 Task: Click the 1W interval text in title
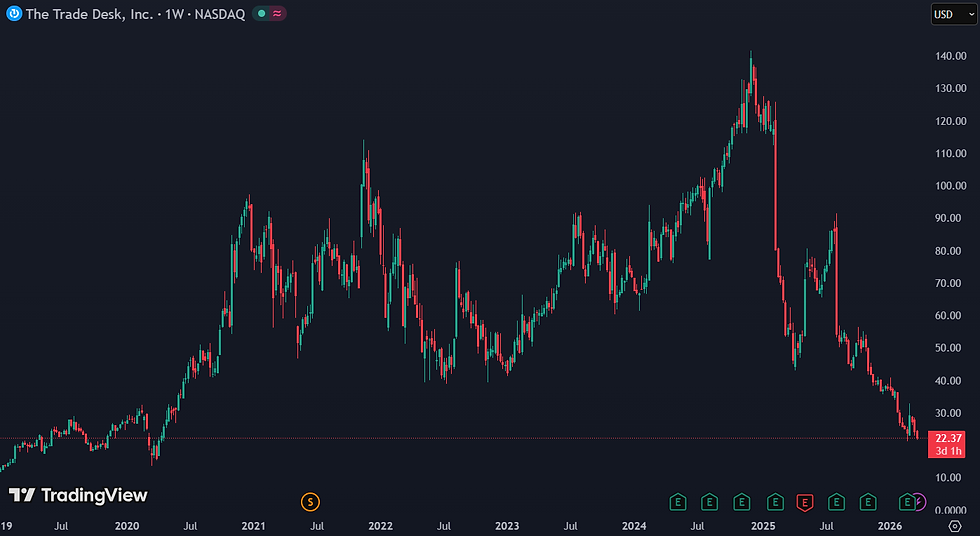tap(174, 14)
